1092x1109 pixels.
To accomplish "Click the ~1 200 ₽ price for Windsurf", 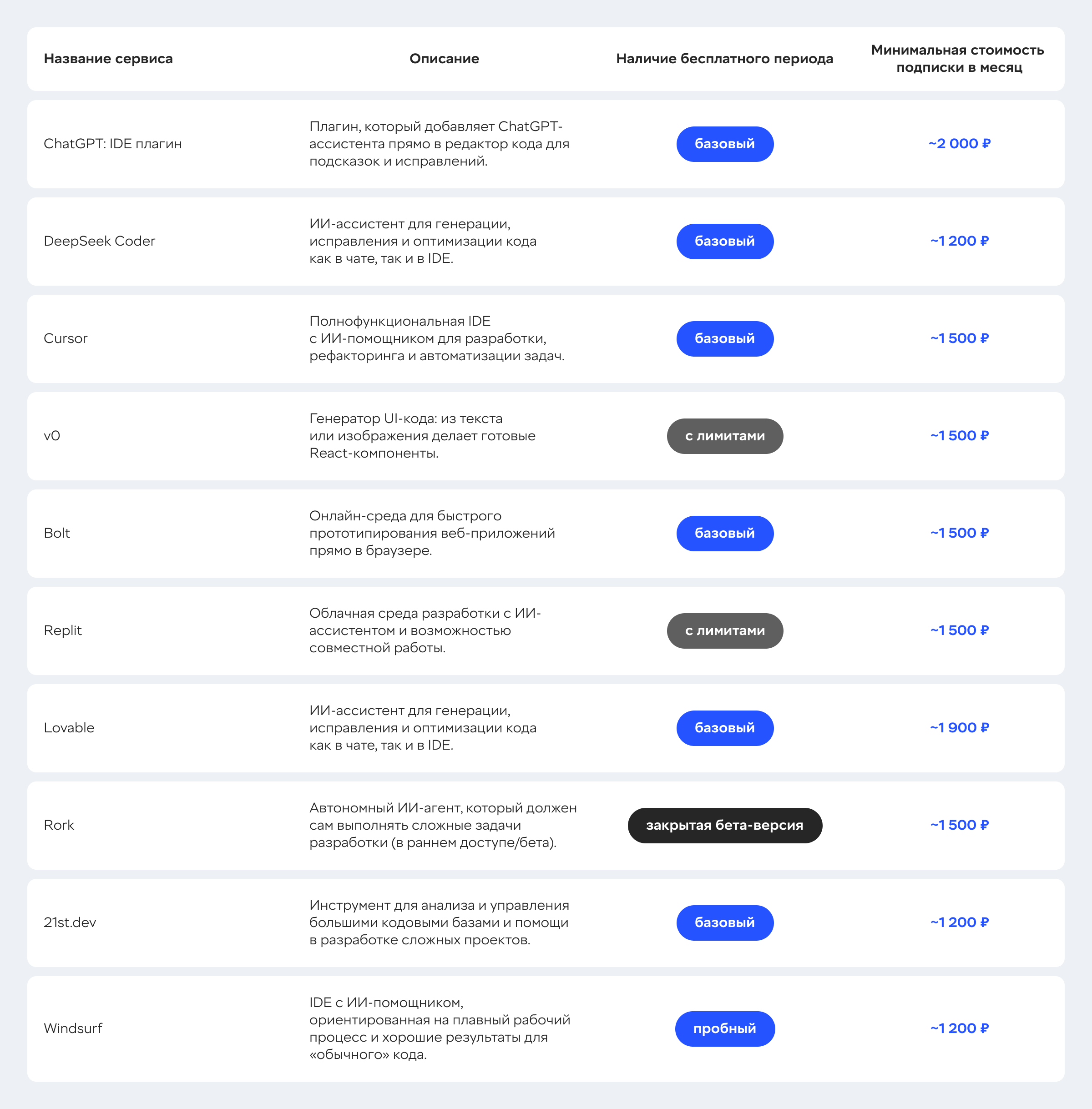I will click(959, 1029).
